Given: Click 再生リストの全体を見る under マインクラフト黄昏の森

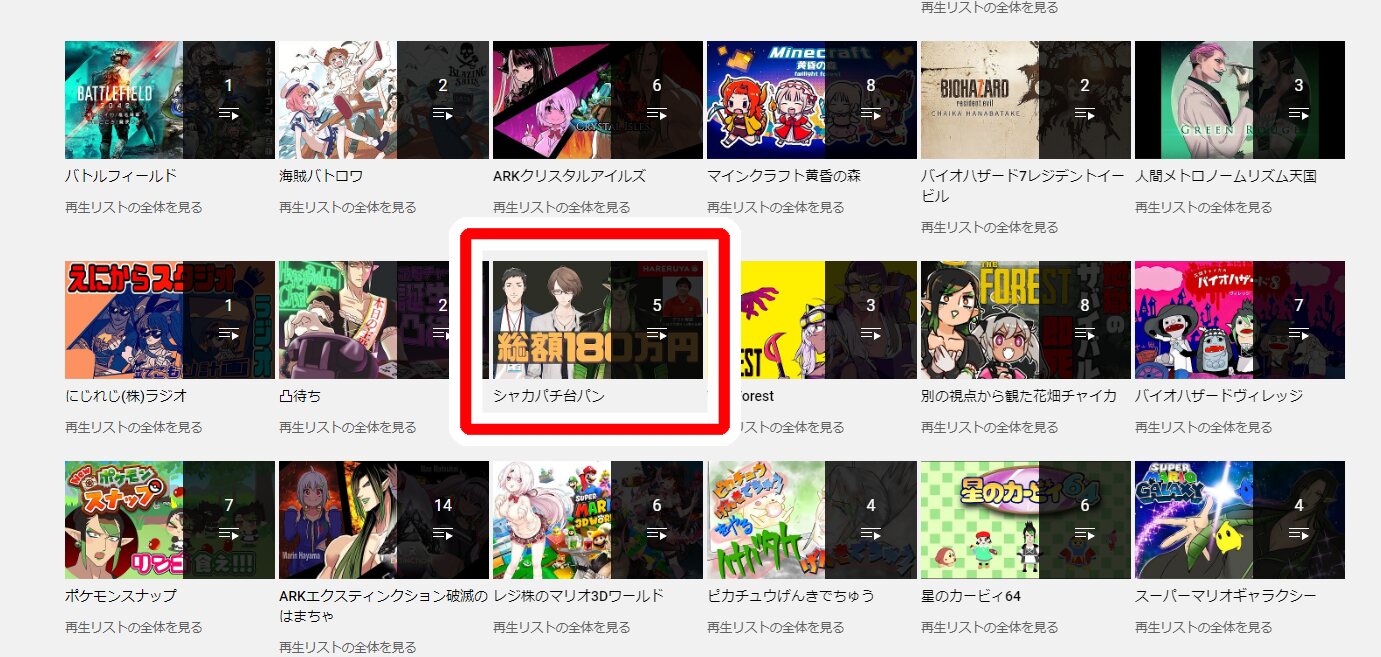Looking at the screenshot, I should (776, 207).
